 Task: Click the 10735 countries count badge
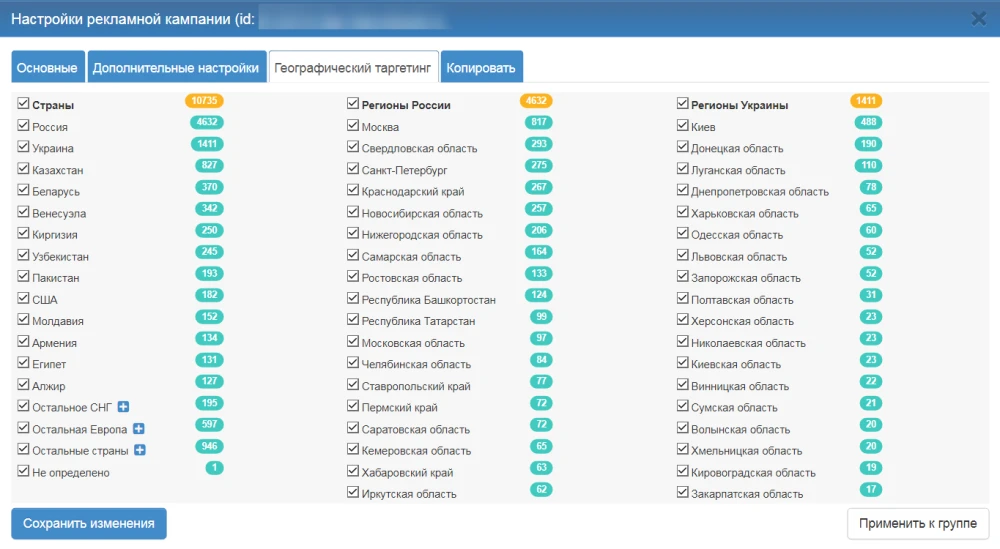click(203, 101)
